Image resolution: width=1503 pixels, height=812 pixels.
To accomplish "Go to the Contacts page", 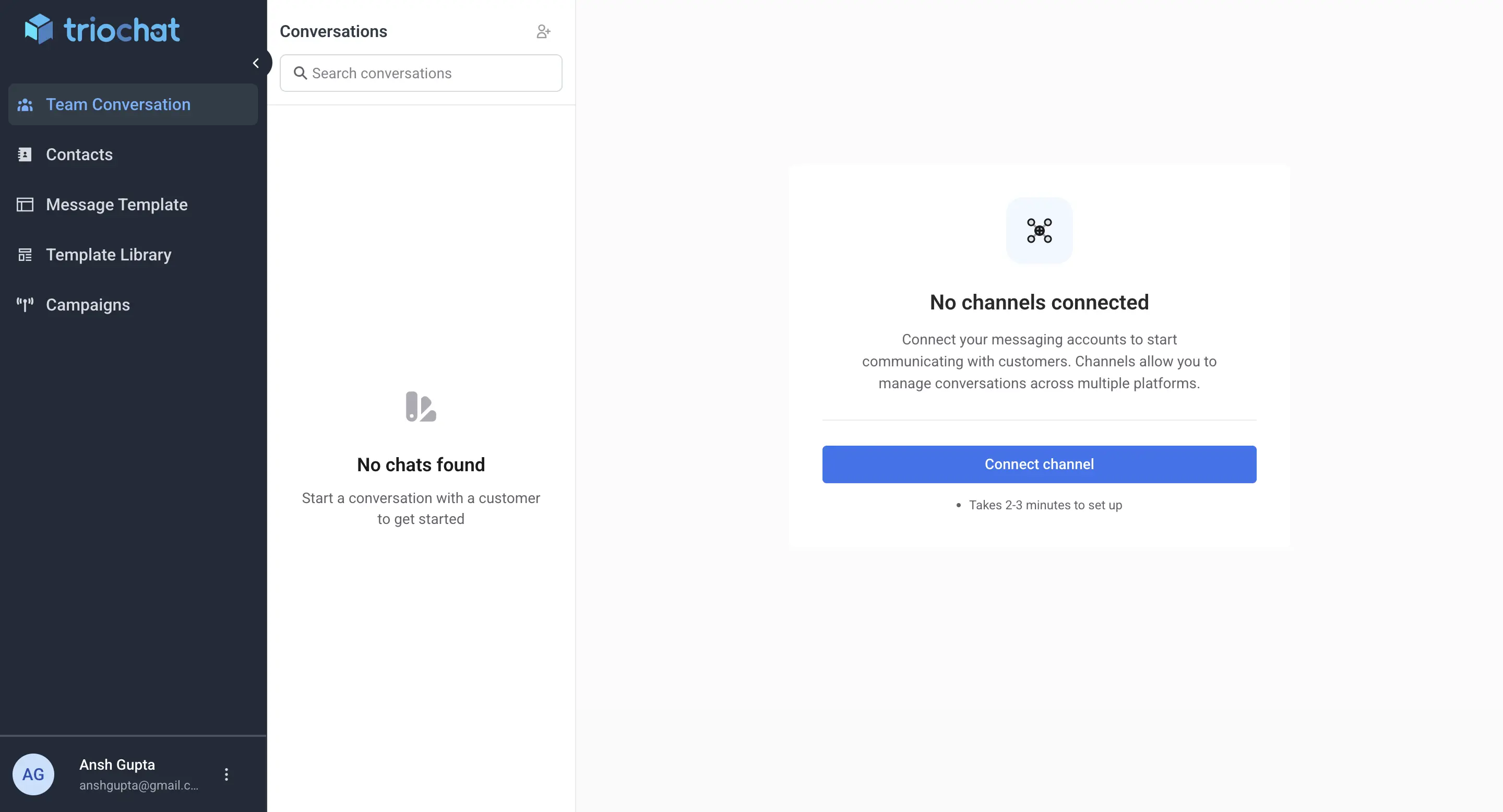I will point(79,154).
